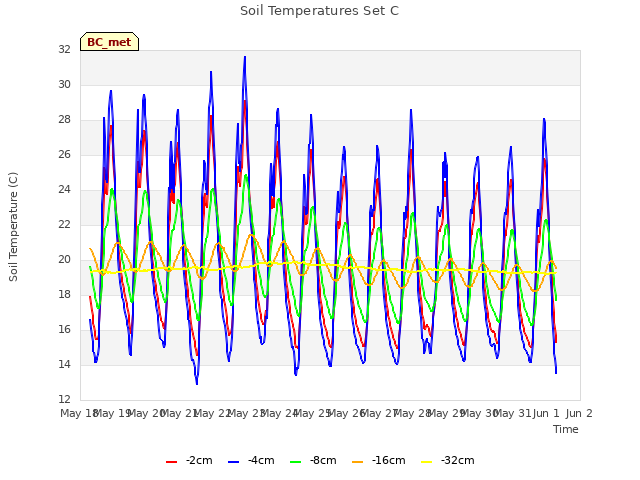Toggle the -4cm series in legend
Viewport: 640px width, 480px height.
pos(251,460)
